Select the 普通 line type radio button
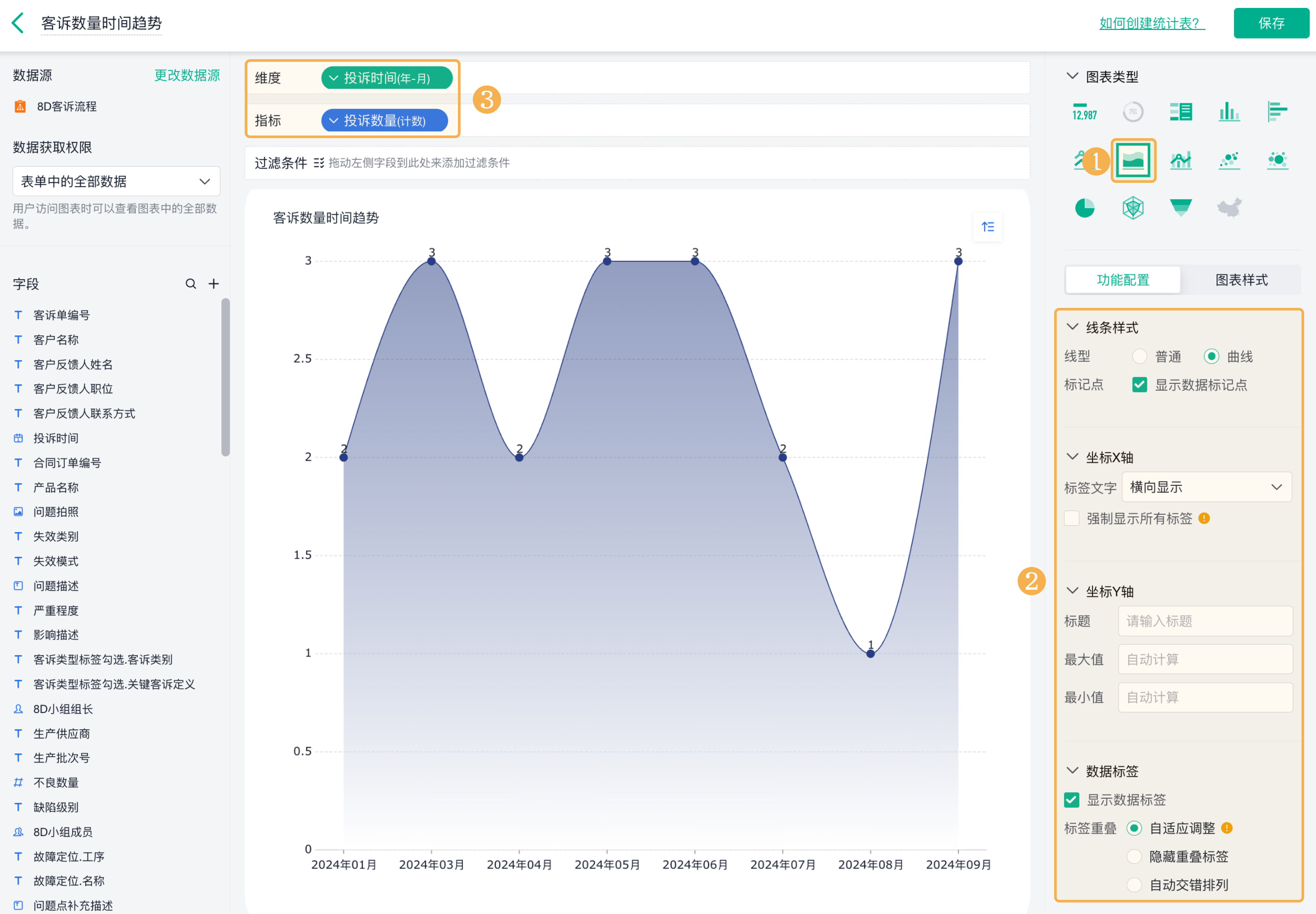Image resolution: width=1316 pixels, height=914 pixels. pos(1139,356)
